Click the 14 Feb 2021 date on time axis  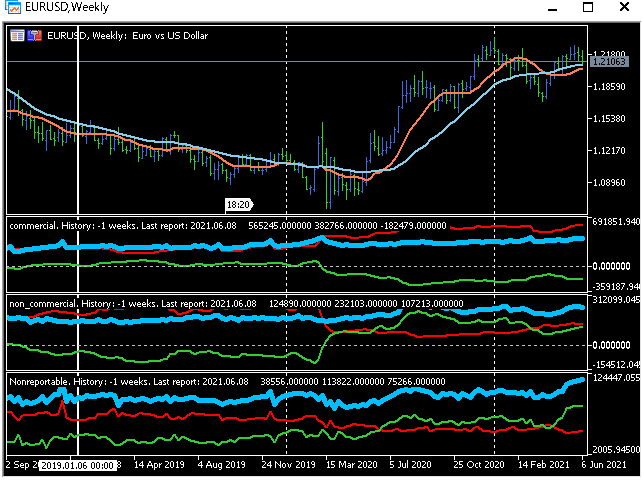tap(543, 465)
